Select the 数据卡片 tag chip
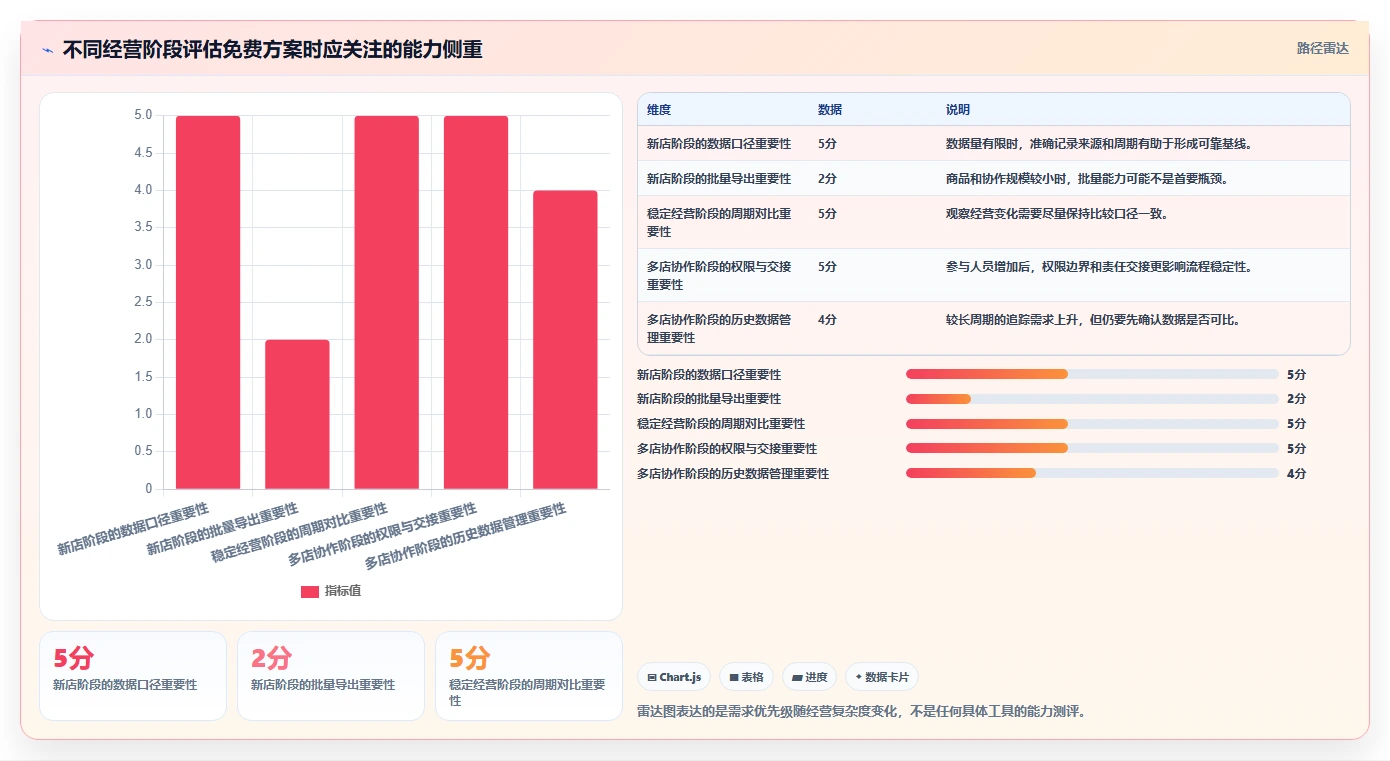This screenshot has width=1390, height=761. pyautogui.click(x=882, y=677)
